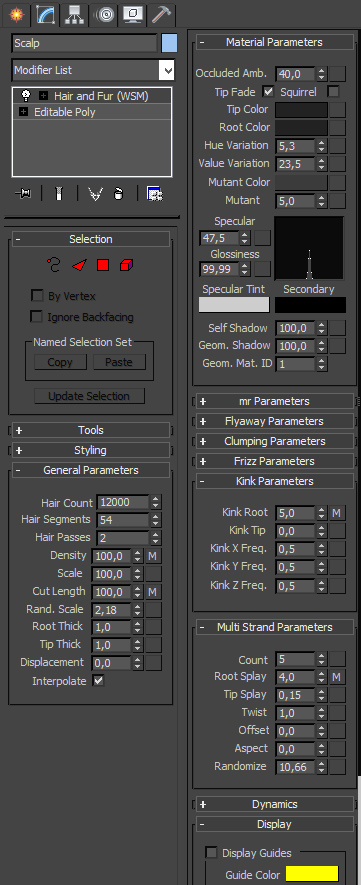Click the Root Color map button
This screenshot has width=361, height=885.
(337, 128)
